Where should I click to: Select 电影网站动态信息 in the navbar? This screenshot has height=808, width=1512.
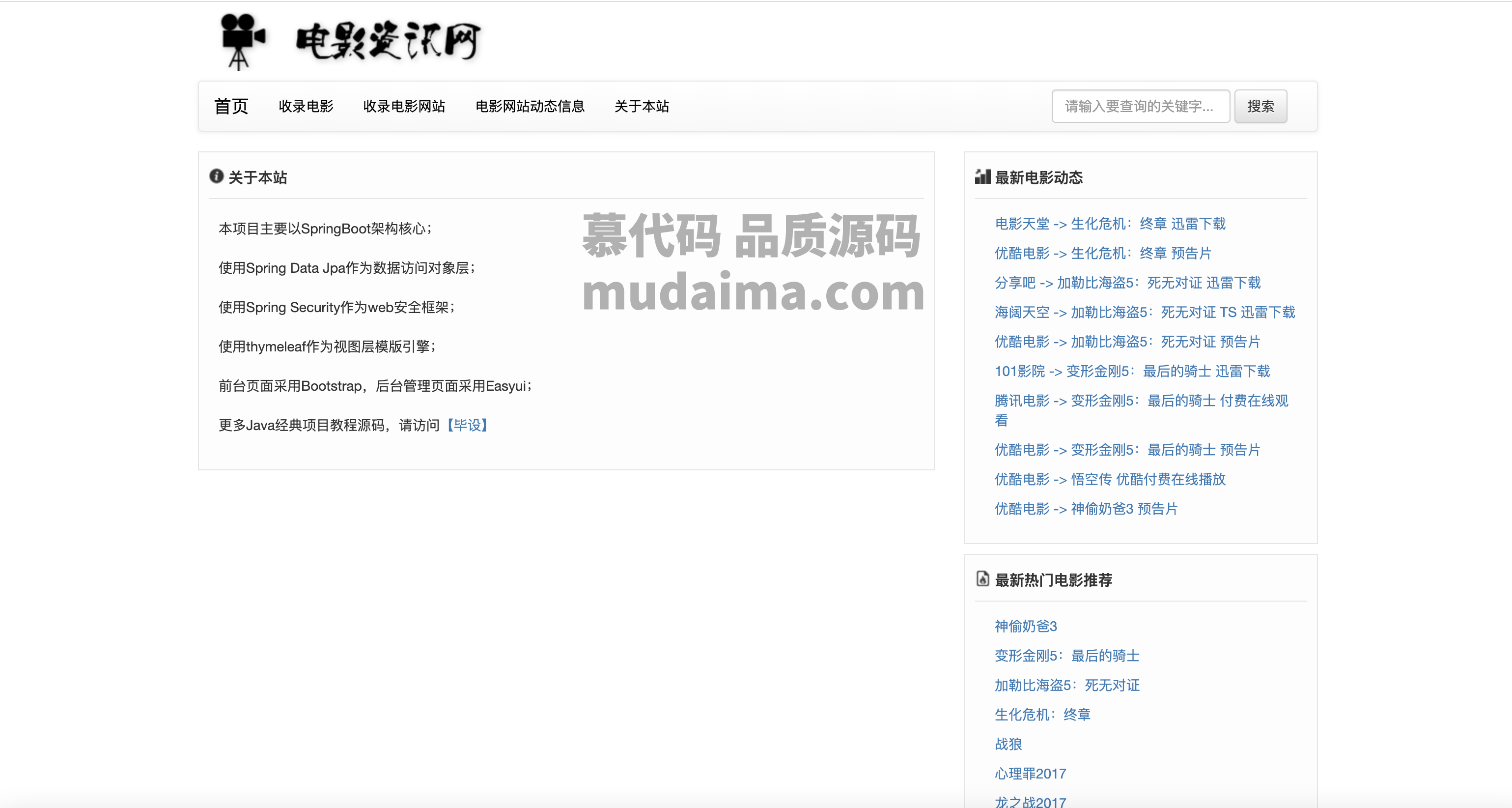tap(530, 106)
